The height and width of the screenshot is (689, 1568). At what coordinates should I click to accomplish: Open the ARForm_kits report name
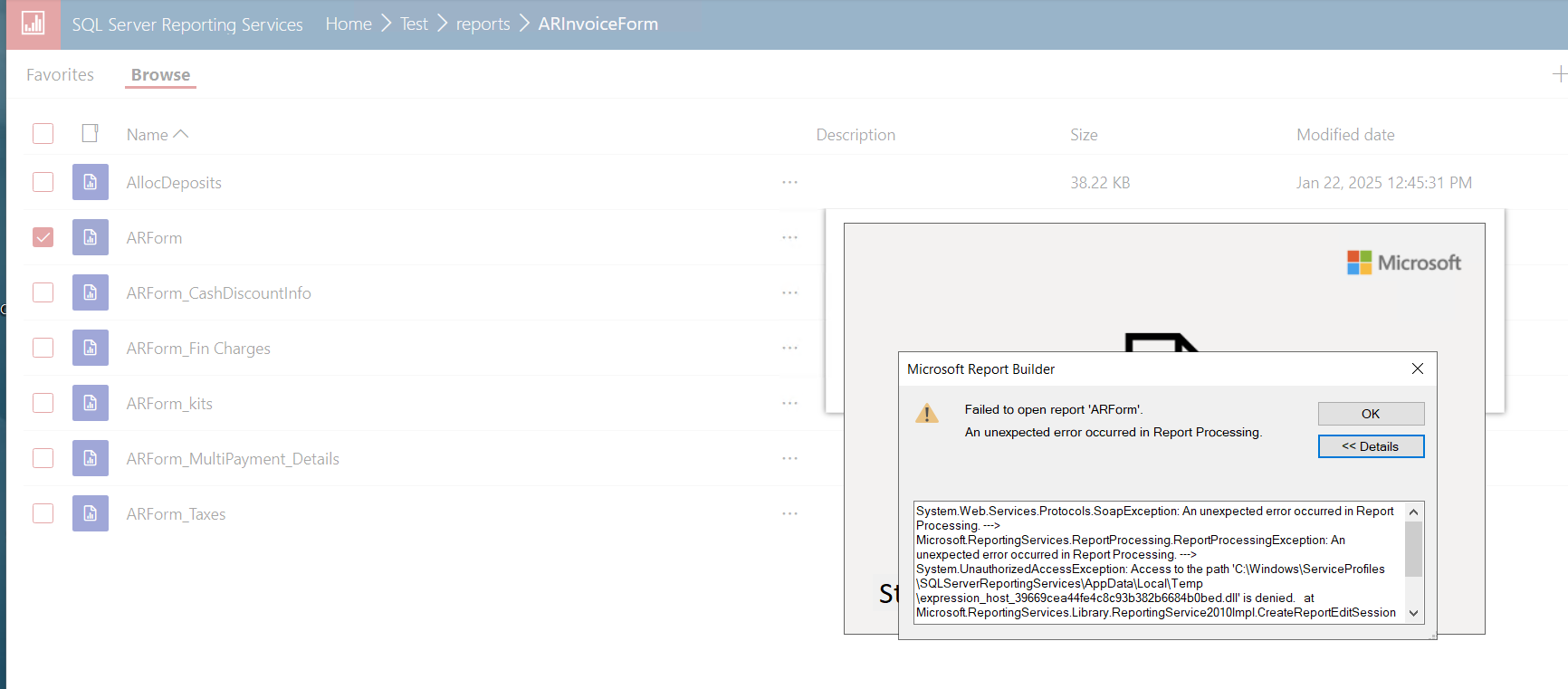169,403
